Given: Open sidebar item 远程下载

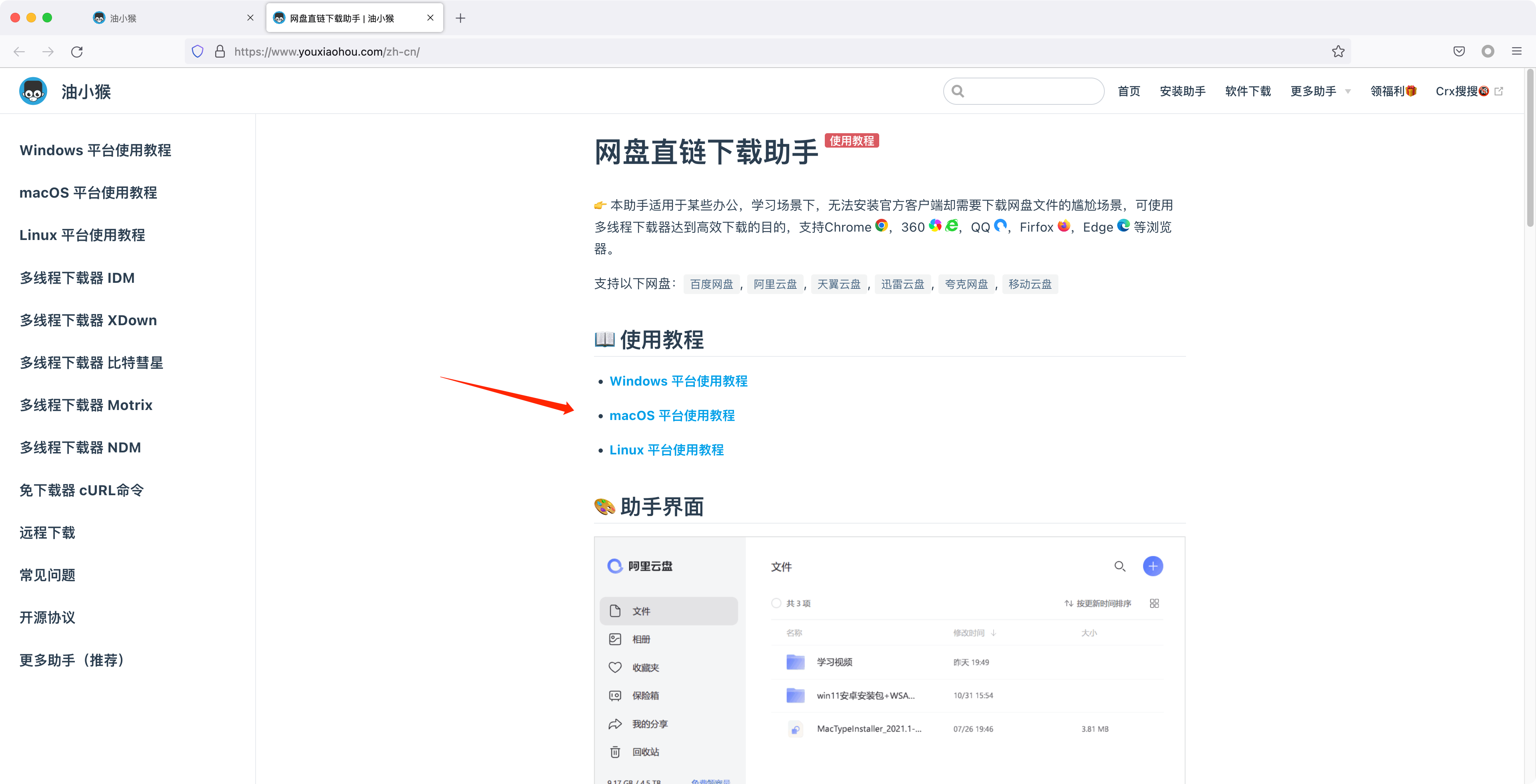Looking at the screenshot, I should pyautogui.click(x=47, y=532).
